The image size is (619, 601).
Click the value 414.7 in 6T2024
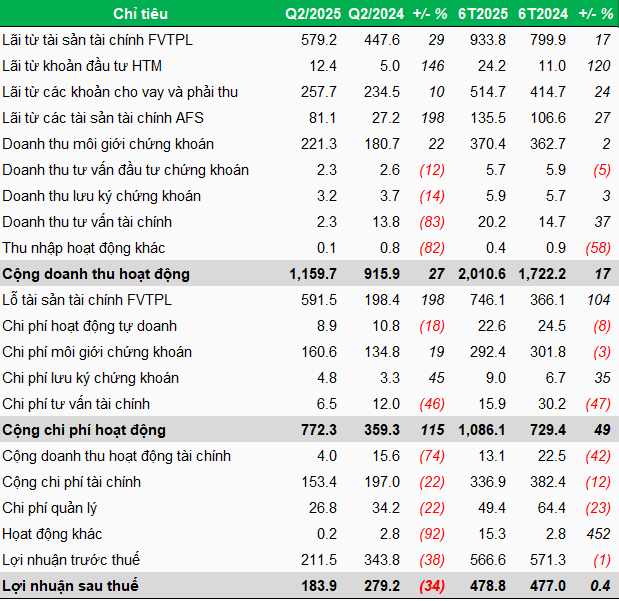point(548,92)
